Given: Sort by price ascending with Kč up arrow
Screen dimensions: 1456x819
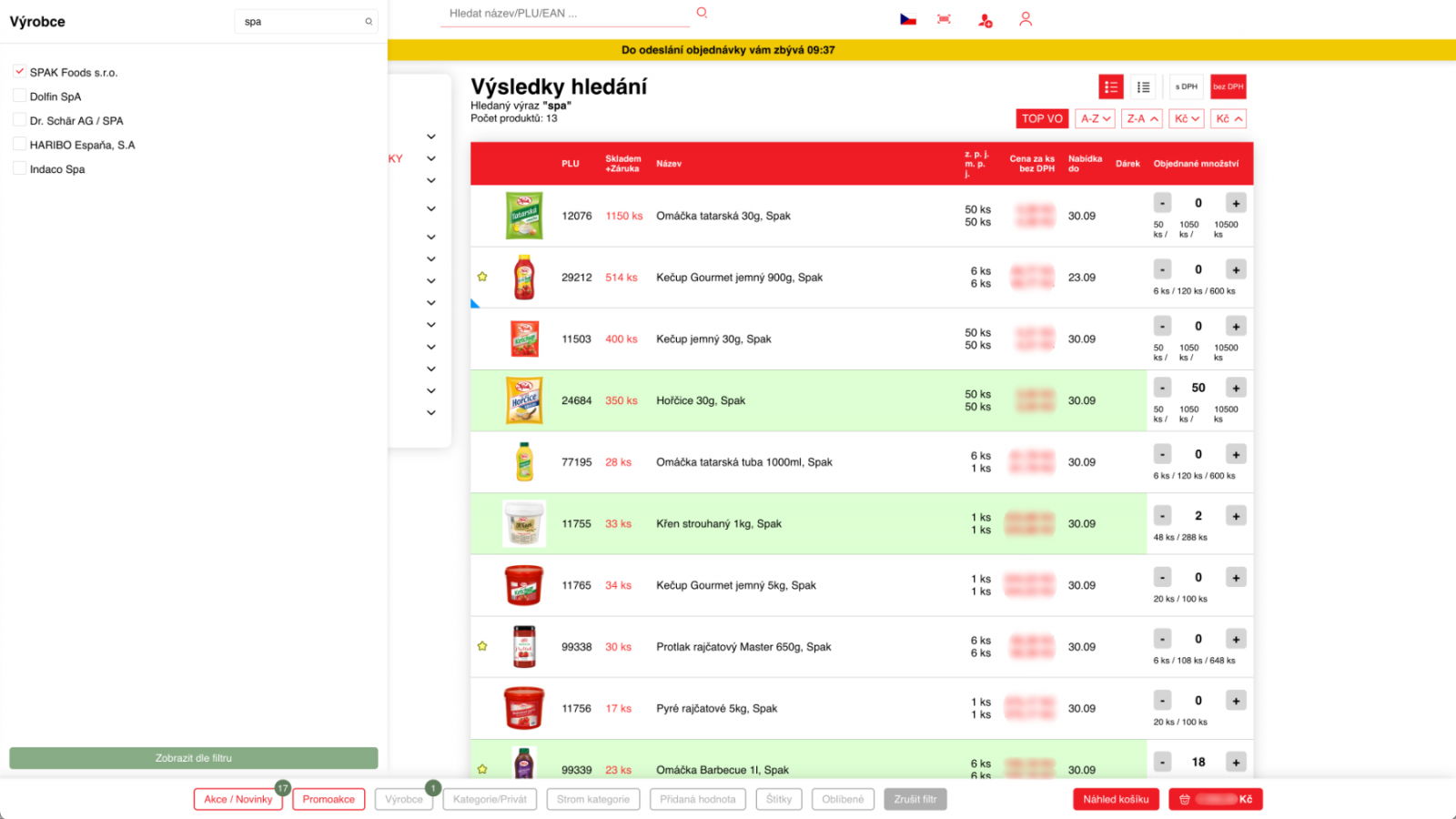Looking at the screenshot, I should coord(1228,118).
